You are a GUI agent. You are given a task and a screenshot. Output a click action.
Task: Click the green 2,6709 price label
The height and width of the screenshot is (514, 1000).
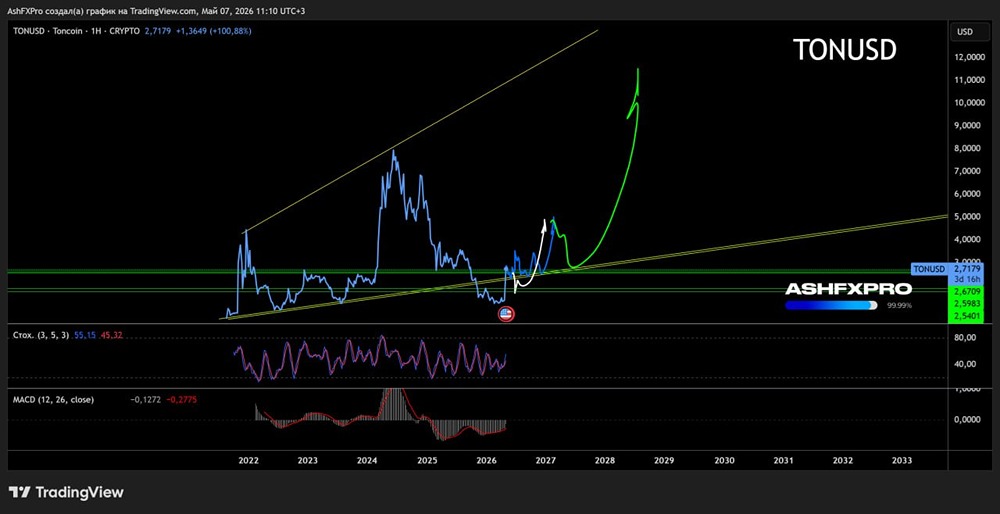pyautogui.click(x=967, y=291)
